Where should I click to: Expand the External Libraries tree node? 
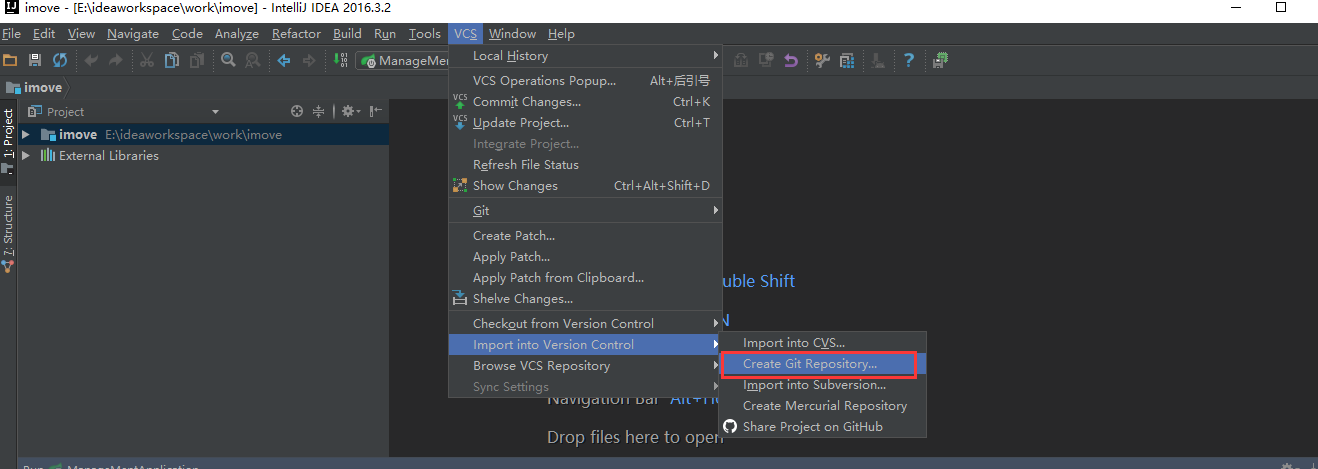[25, 155]
